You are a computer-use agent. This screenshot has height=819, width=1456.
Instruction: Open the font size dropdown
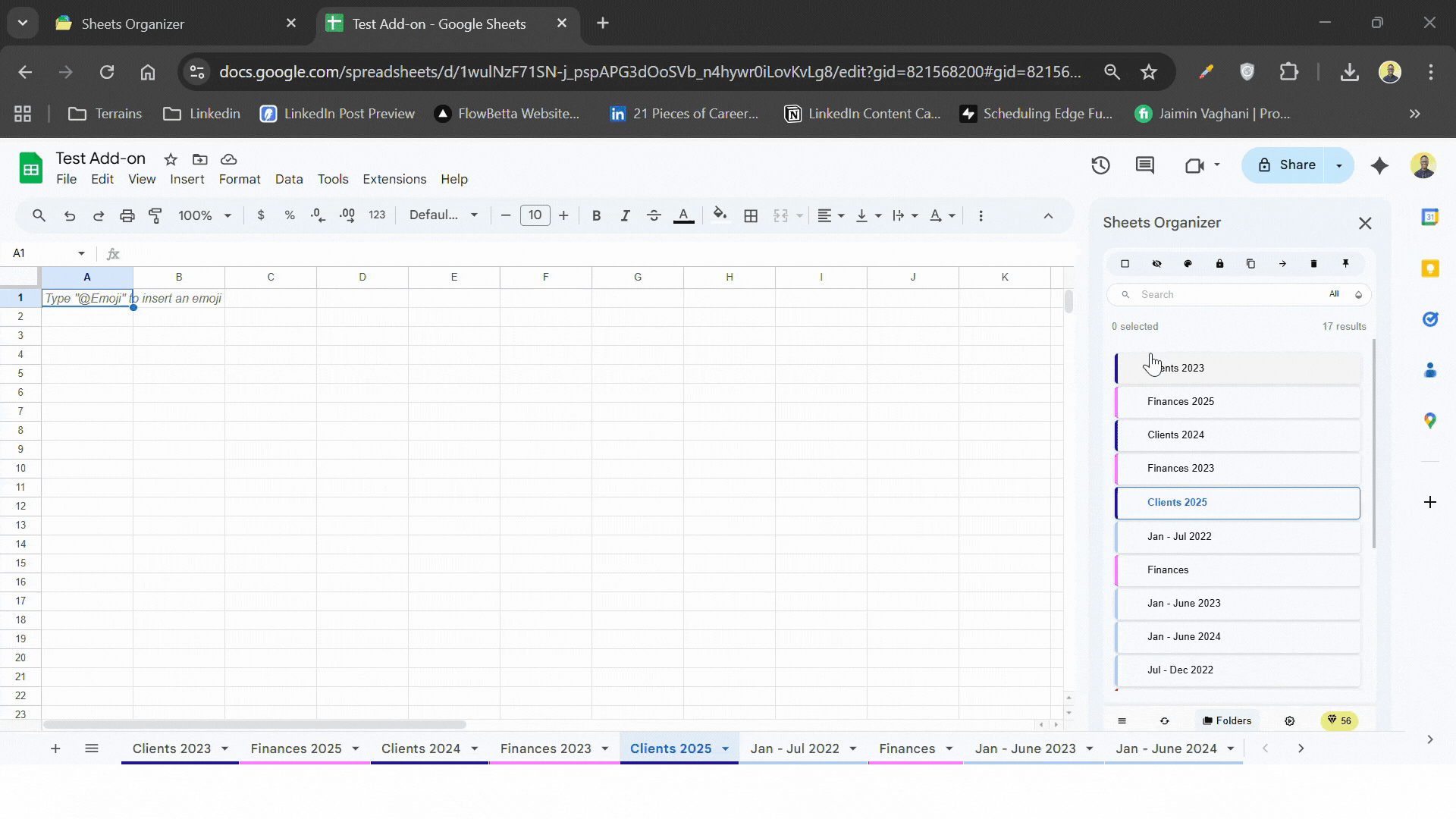pyautogui.click(x=535, y=215)
